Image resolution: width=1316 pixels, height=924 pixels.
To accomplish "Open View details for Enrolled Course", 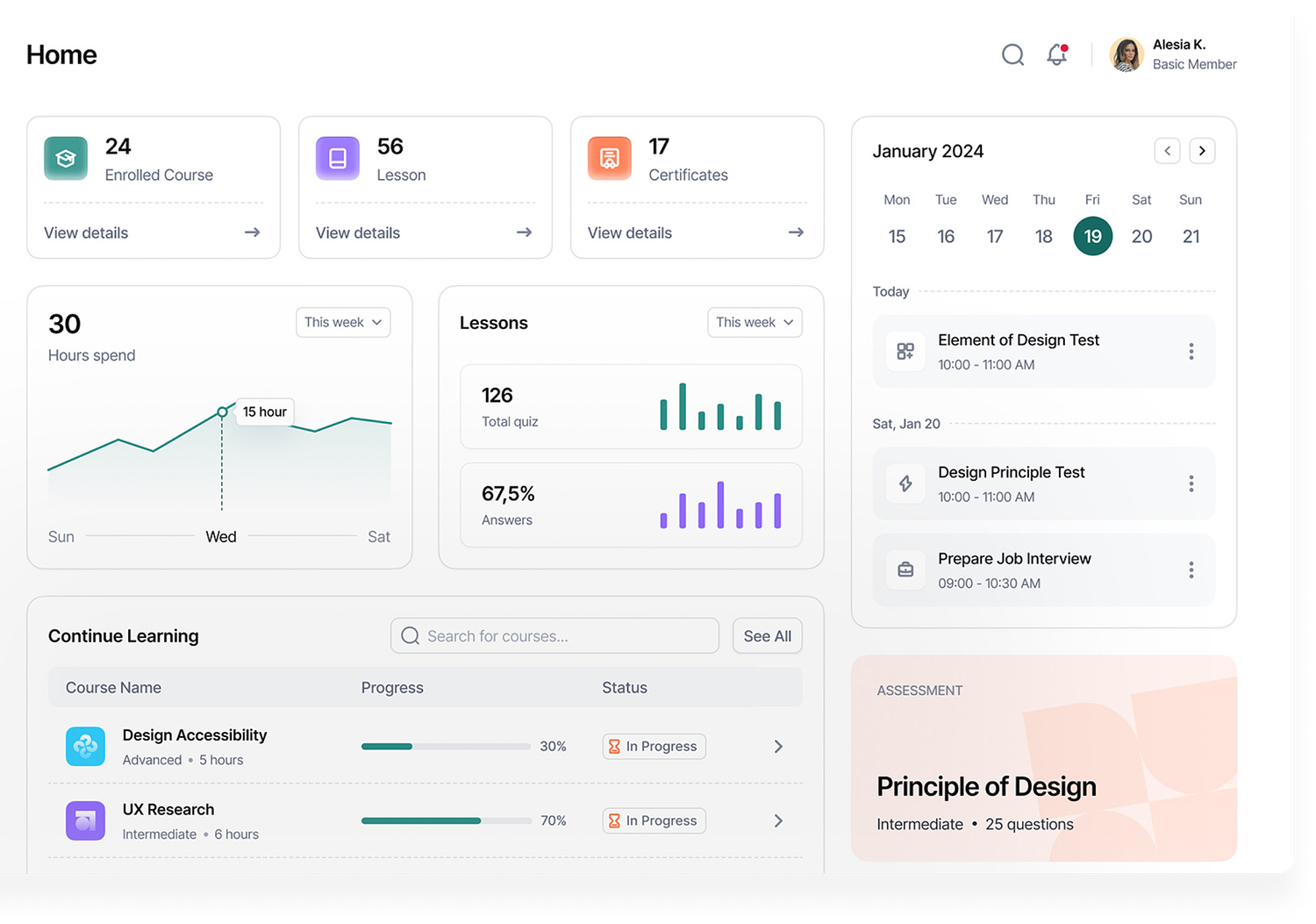I will (x=153, y=233).
